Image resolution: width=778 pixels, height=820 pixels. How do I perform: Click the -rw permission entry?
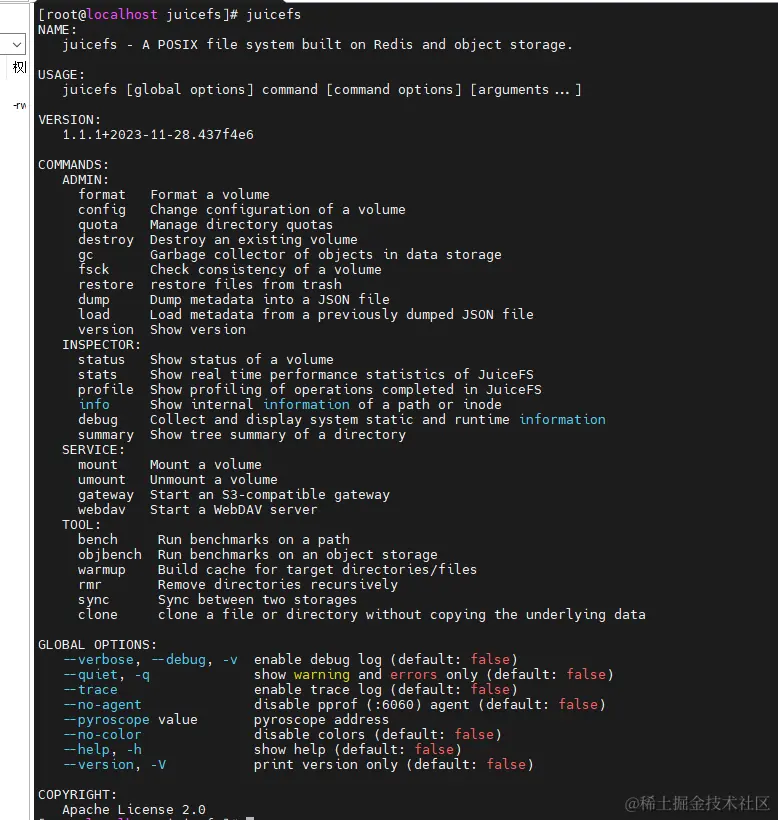pyautogui.click(x=19, y=105)
